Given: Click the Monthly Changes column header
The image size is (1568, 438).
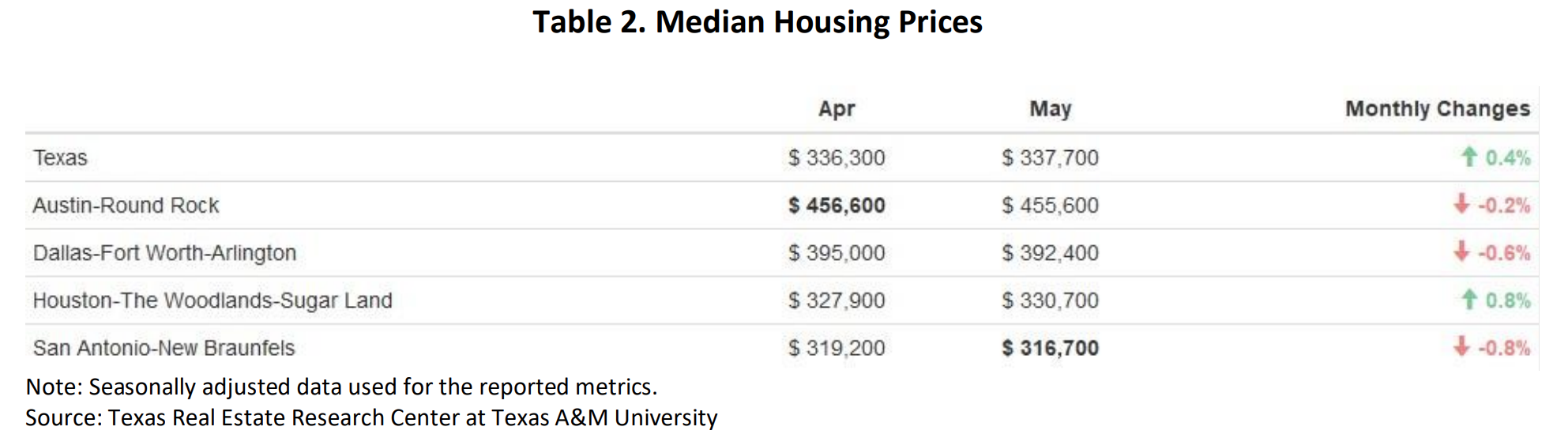Looking at the screenshot, I should pos(1437,109).
